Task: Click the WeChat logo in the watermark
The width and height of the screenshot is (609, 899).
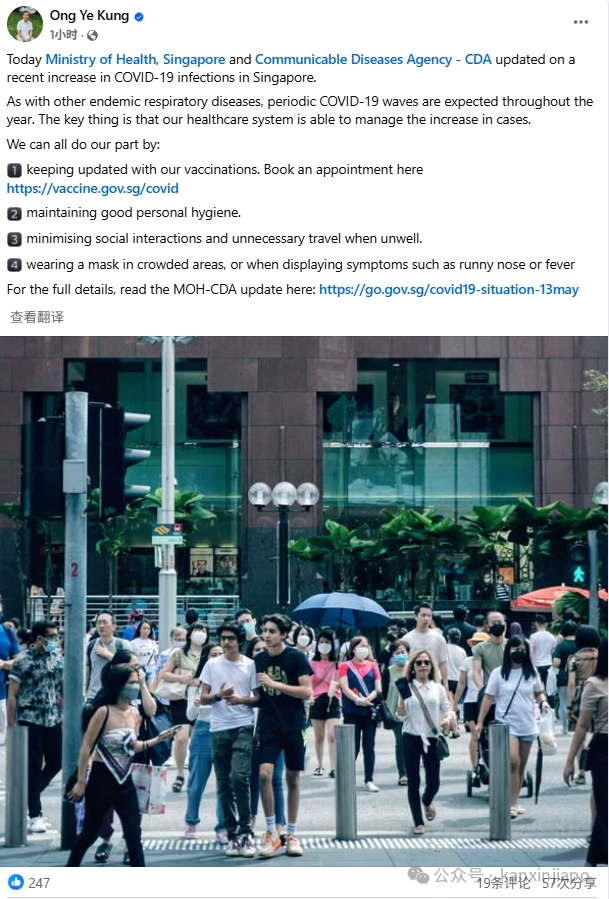Action: click(418, 875)
